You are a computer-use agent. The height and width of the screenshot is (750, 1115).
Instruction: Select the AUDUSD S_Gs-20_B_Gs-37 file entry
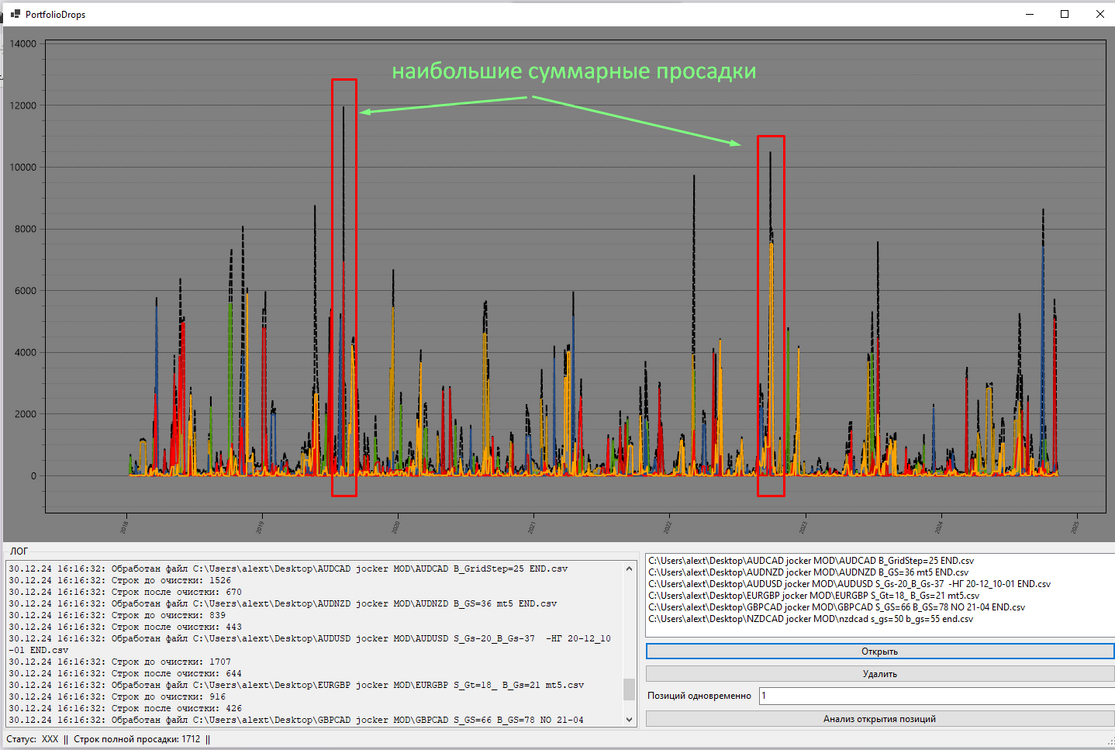[849, 584]
